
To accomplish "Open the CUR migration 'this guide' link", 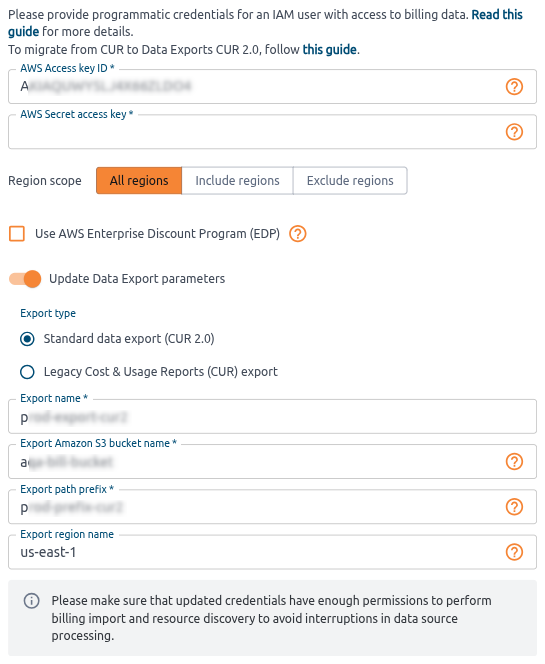I will pyautogui.click(x=329, y=50).
